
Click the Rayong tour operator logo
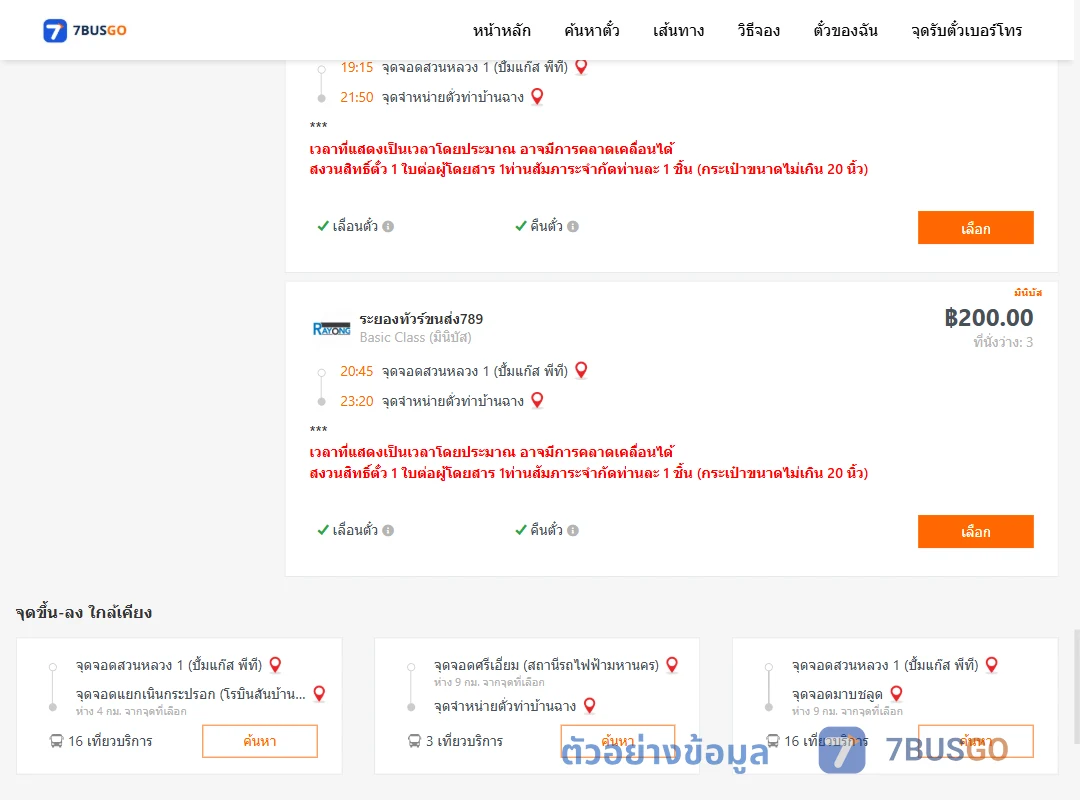point(331,329)
